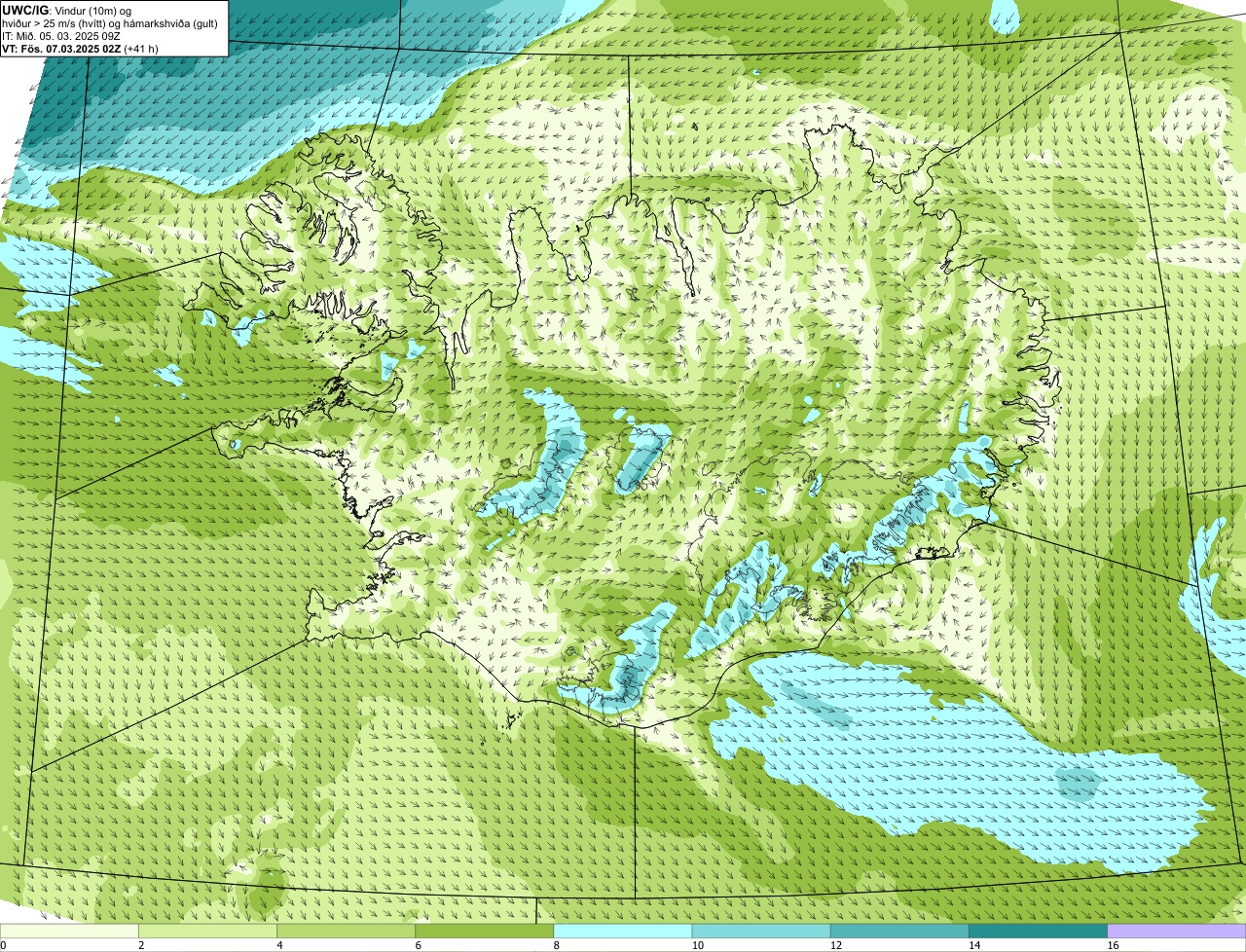This screenshot has height=952, width=1246.
Task: Click the legend swatch between 12 and 14
Action: 899,932
